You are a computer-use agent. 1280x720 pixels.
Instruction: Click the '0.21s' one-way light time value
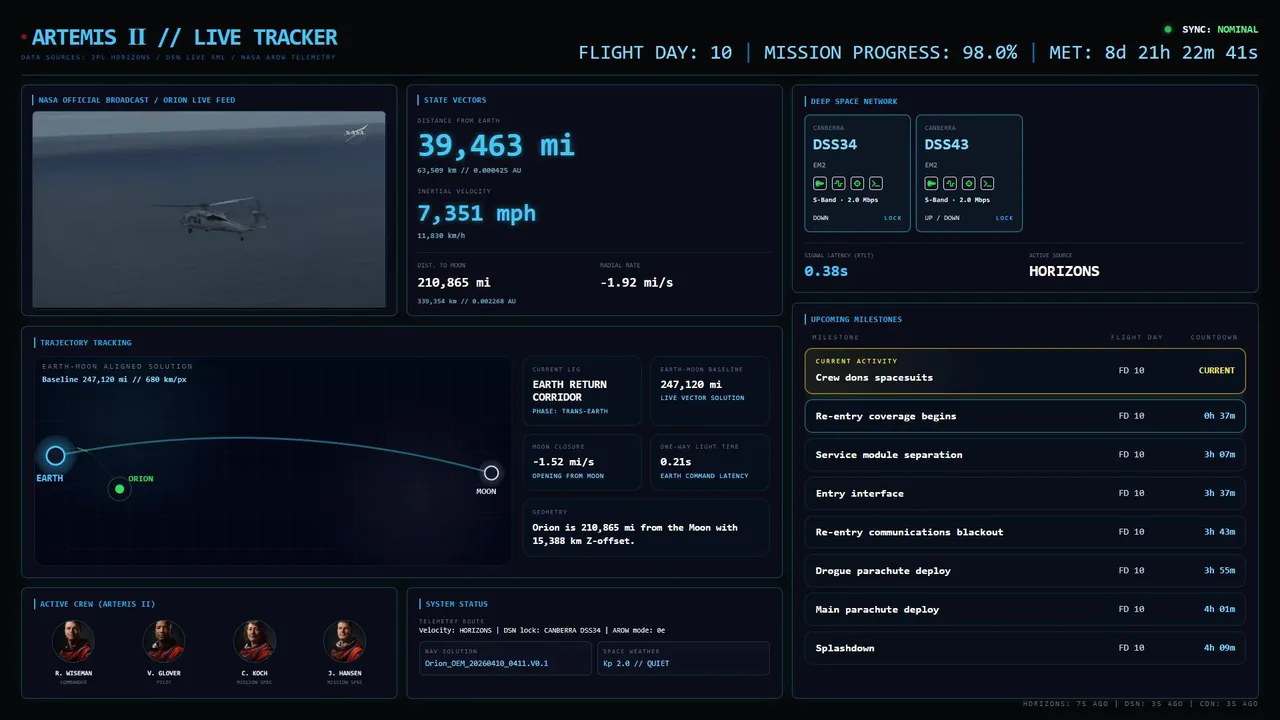[677, 462]
